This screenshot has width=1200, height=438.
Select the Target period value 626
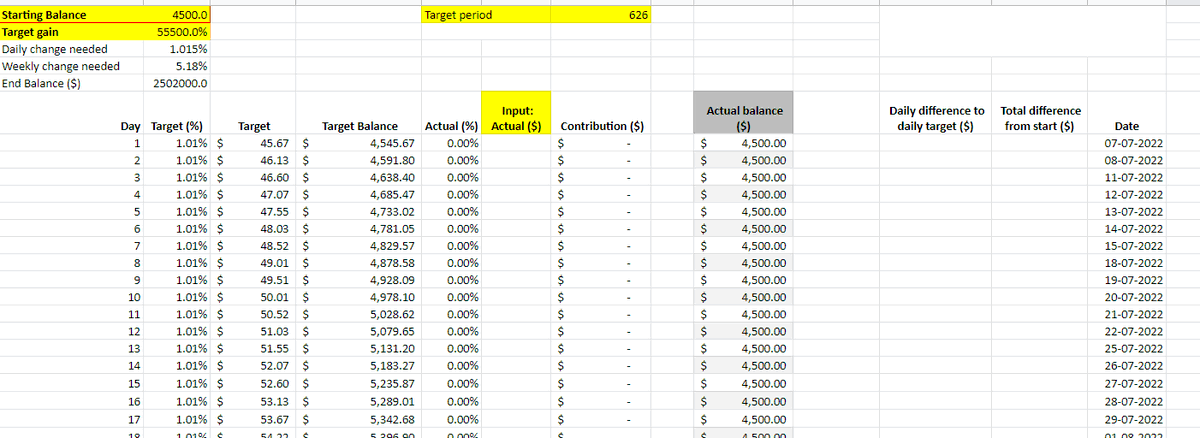pos(600,15)
